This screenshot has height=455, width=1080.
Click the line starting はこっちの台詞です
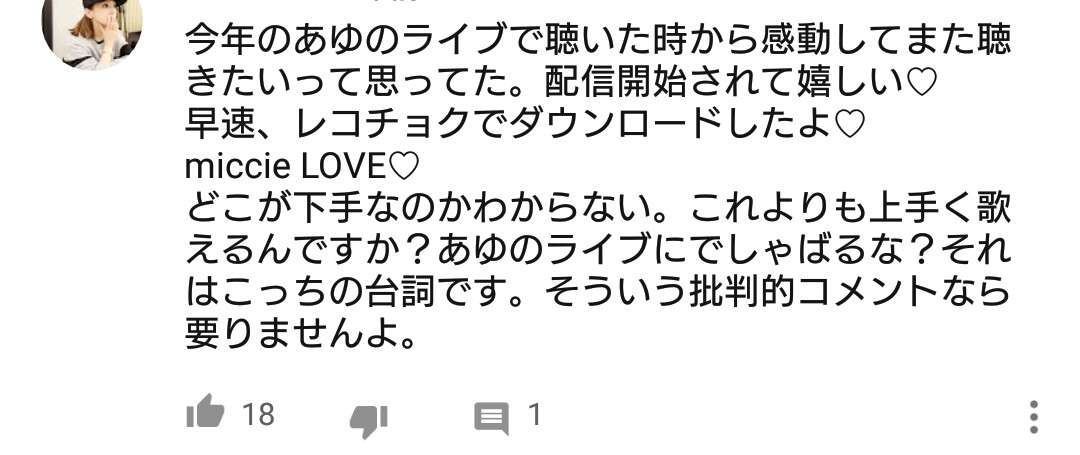pos(599,293)
